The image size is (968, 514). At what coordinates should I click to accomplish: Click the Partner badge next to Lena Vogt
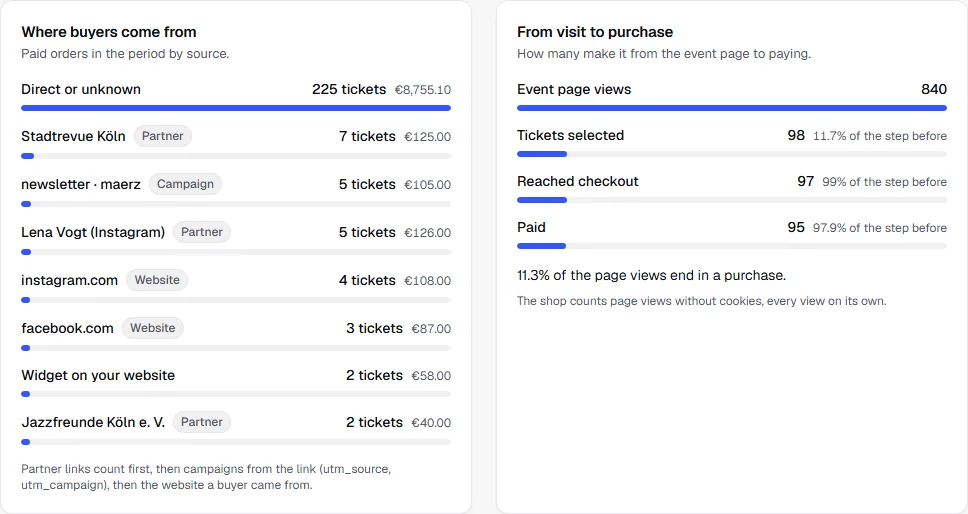click(201, 232)
